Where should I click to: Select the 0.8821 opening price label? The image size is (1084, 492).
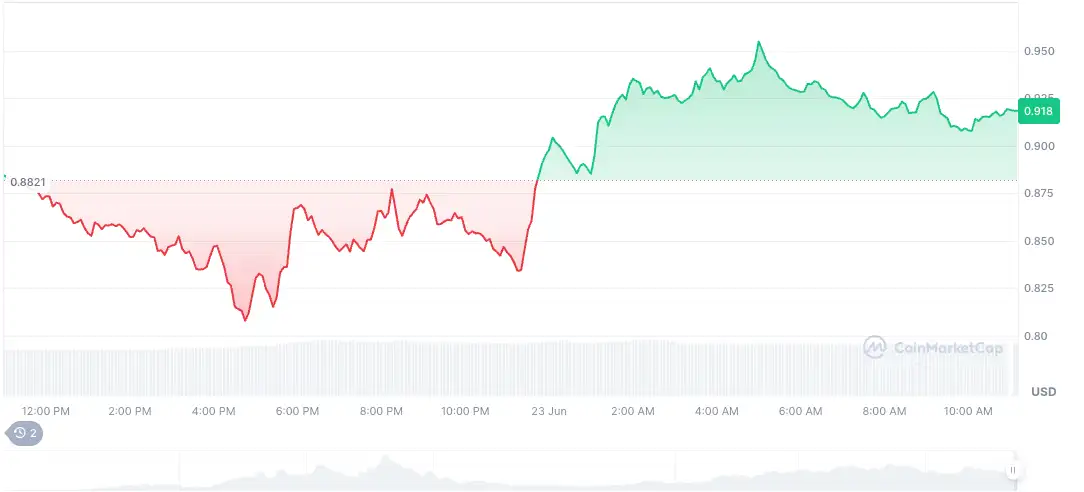[26, 182]
